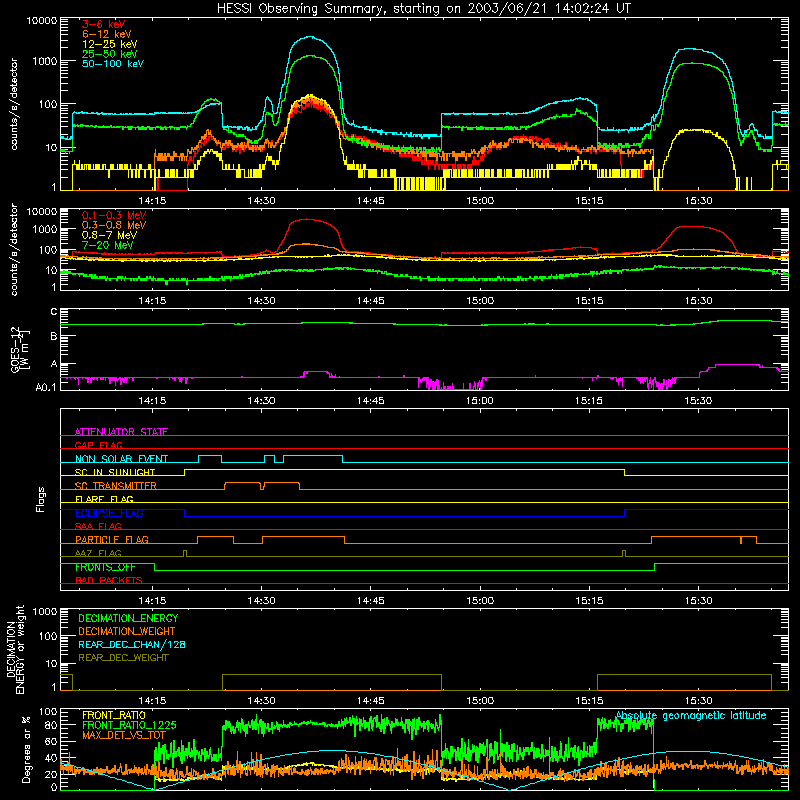Click the orange 'DECIMATION_WEIGHT' legend label
Viewport: 800px width, 800px height.
click(127, 631)
